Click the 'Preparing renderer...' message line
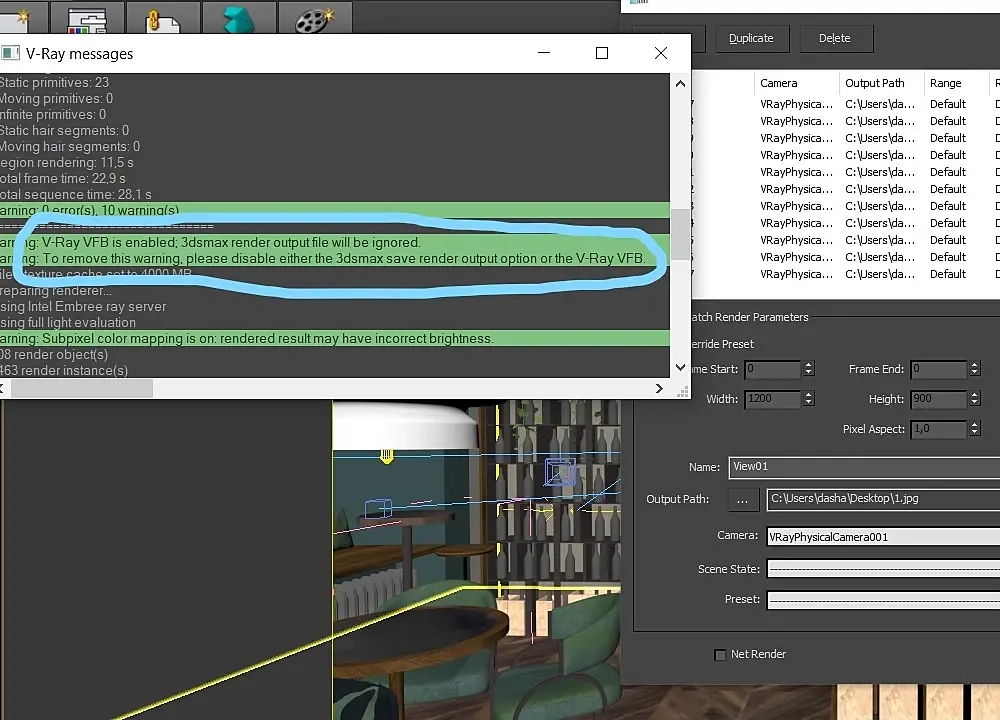The width and height of the screenshot is (1000, 720). click(x=56, y=290)
